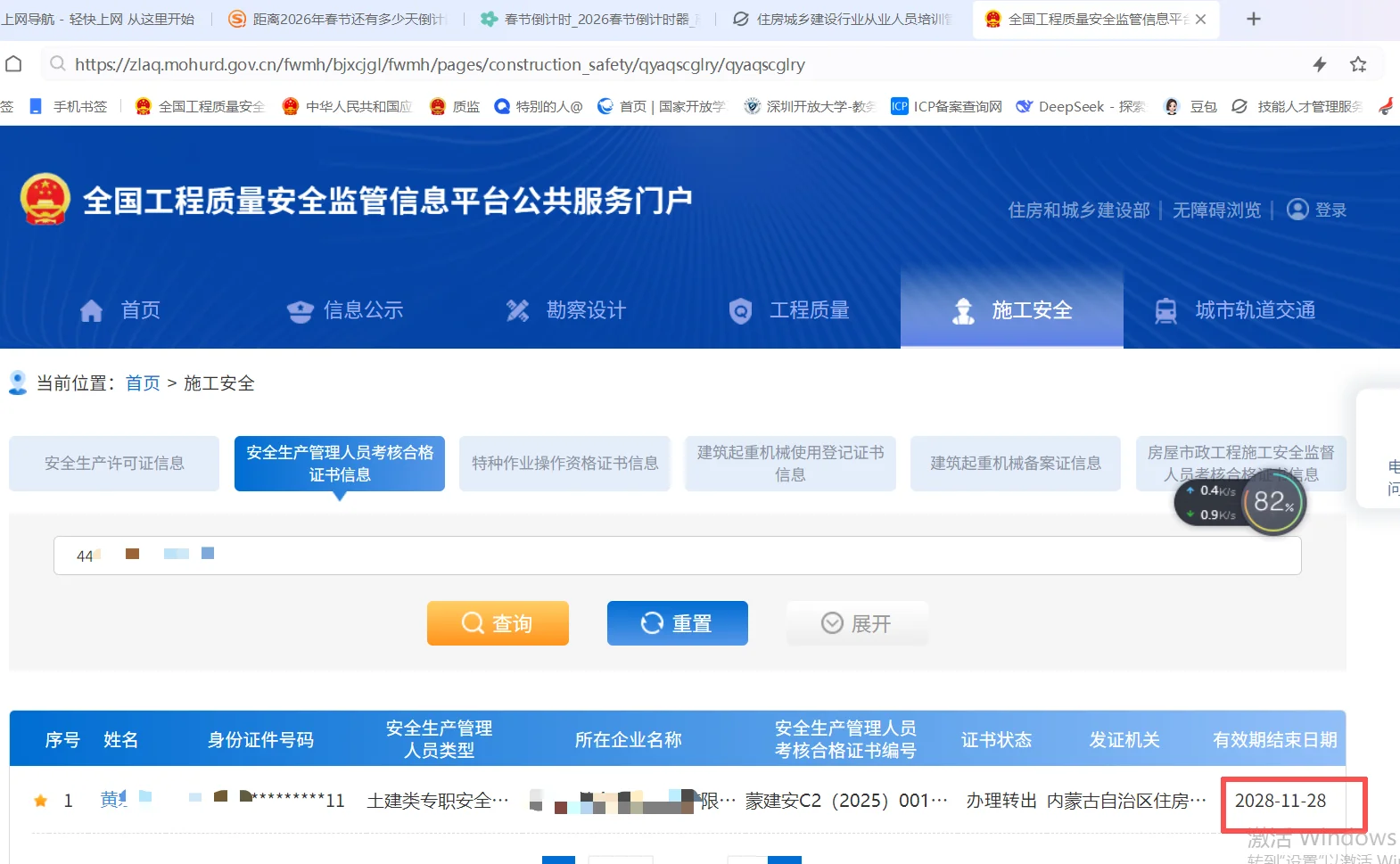Close the 全国工程质量安全监管信息平台 tab

(x=1201, y=19)
